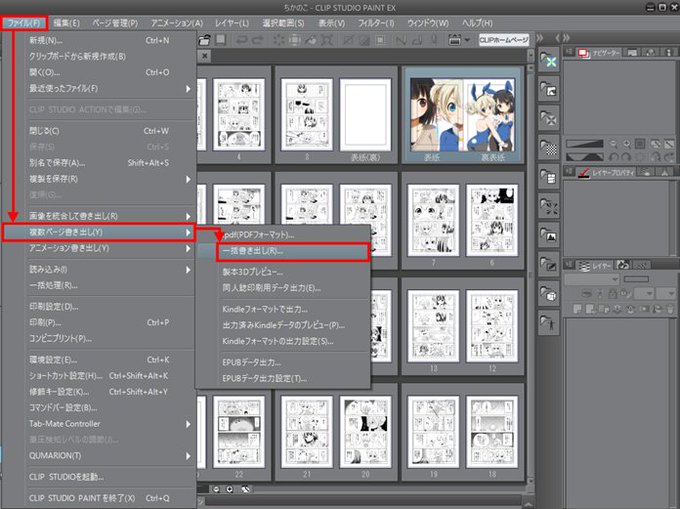Open the image material folder with picture icon
The image size is (680, 509).
tap(549, 235)
